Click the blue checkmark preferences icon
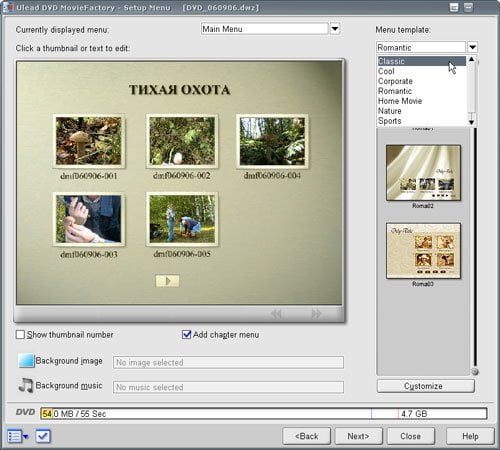This screenshot has height=450, width=500. tap(43, 436)
